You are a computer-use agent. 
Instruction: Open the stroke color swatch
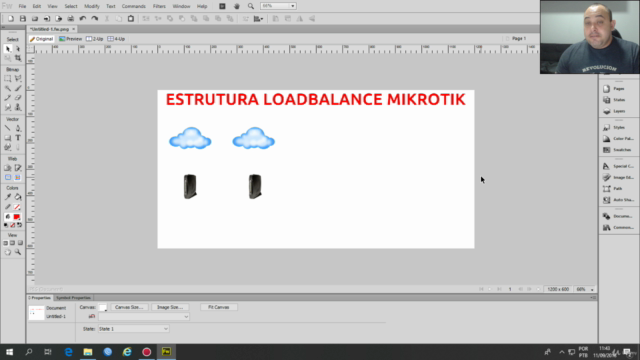click(x=16, y=207)
